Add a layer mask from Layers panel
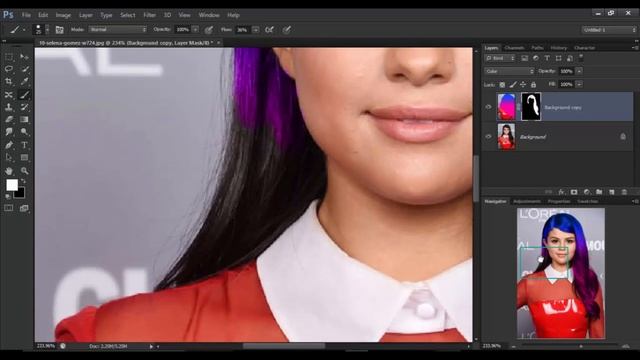This screenshot has height=360, width=640. click(x=574, y=192)
